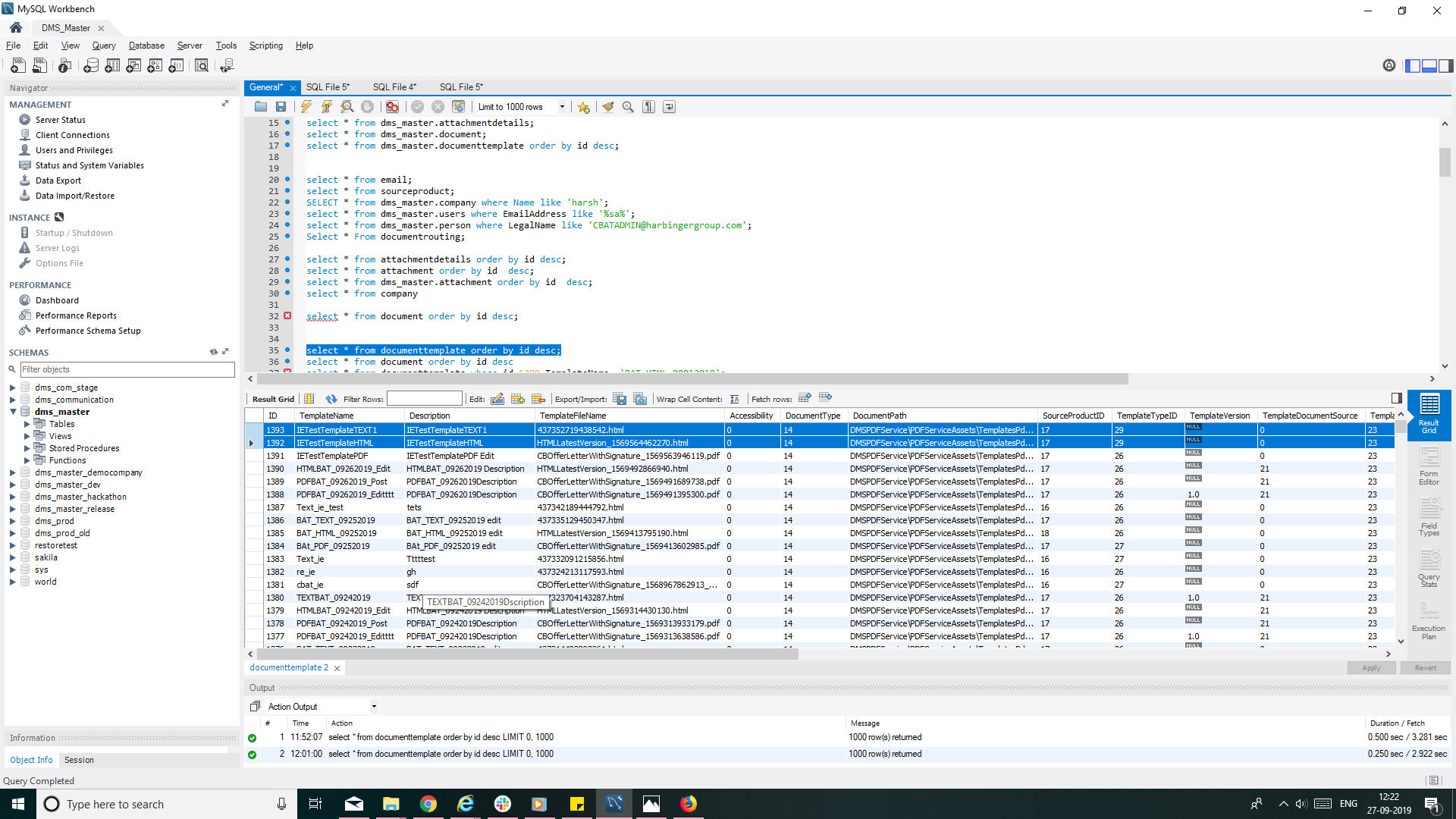
Task: Expand the Stored Procedures node
Action: click(x=27, y=448)
